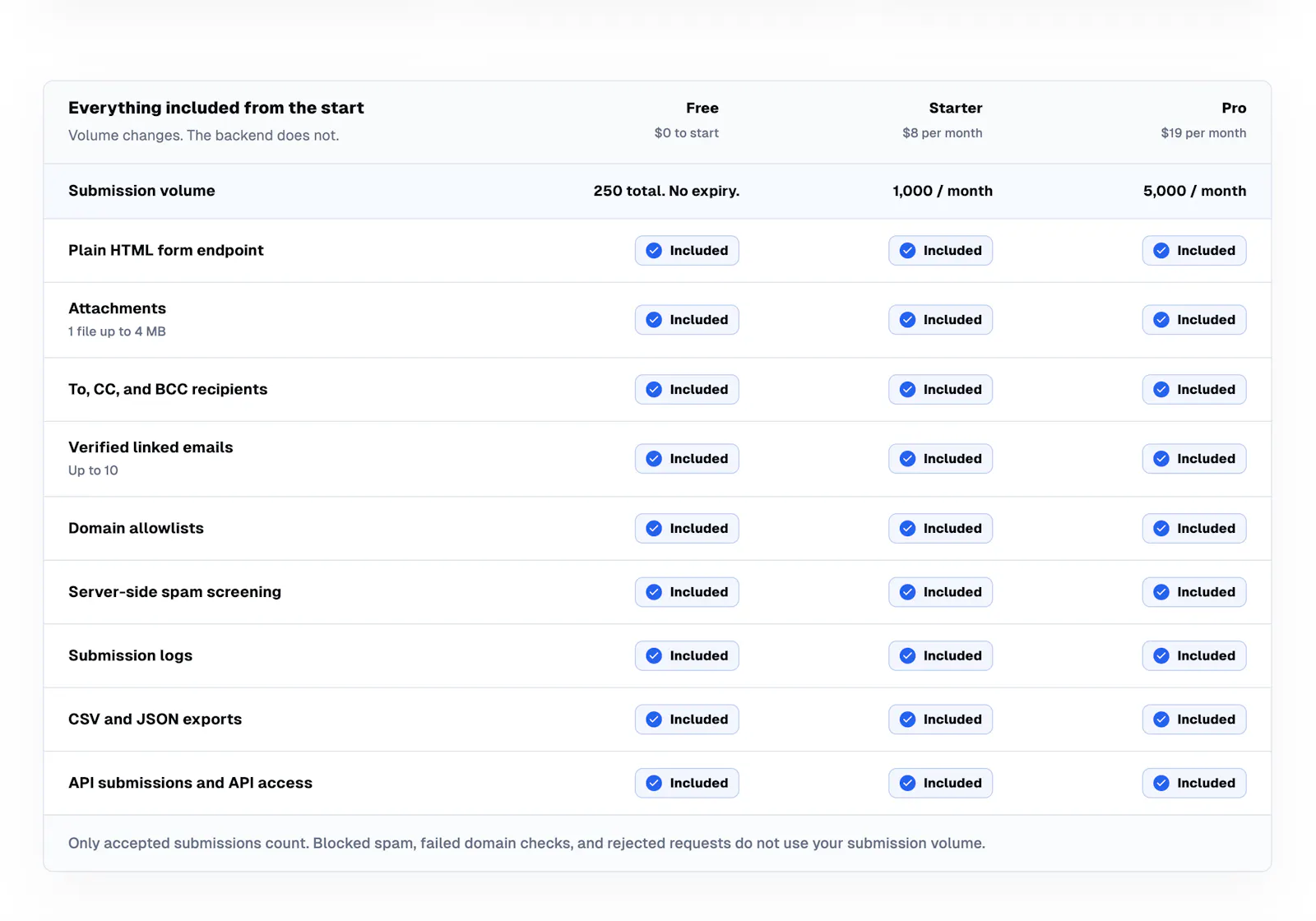Click the Free checkmark for Verified linked emails

pyautogui.click(x=654, y=459)
